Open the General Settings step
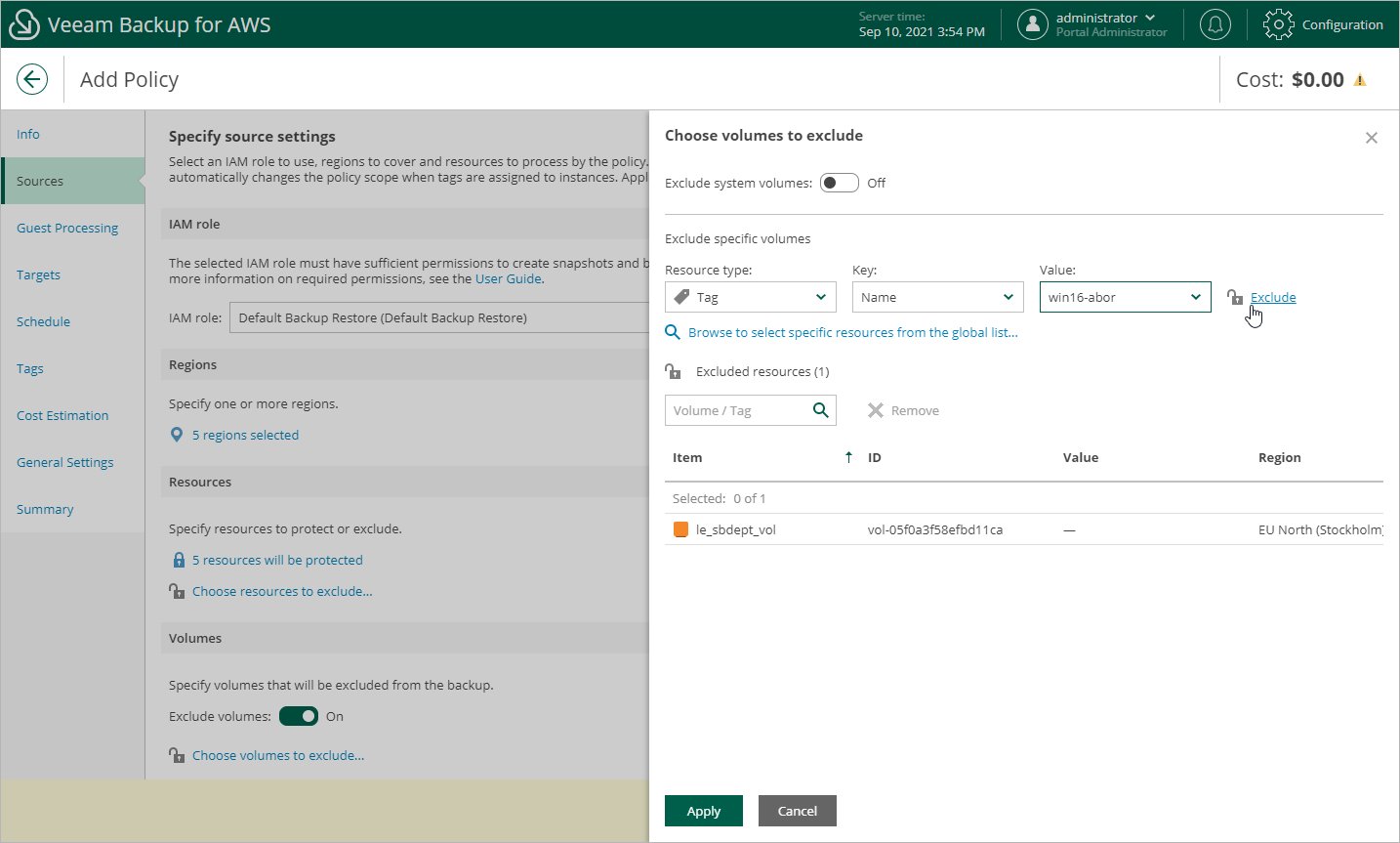The width and height of the screenshot is (1400, 843). tap(73, 462)
